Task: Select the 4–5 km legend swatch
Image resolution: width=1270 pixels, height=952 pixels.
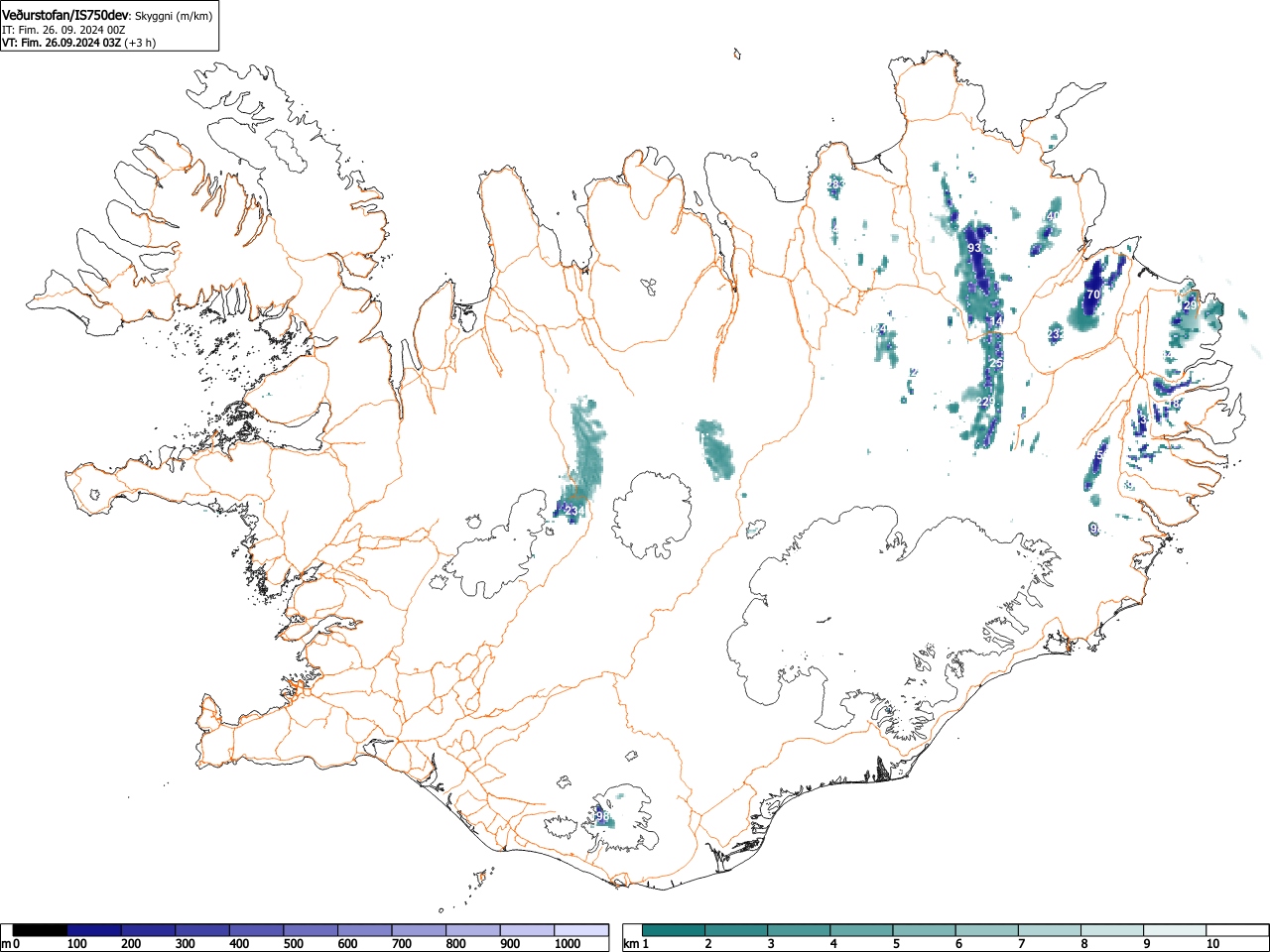Action: click(x=861, y=930)
